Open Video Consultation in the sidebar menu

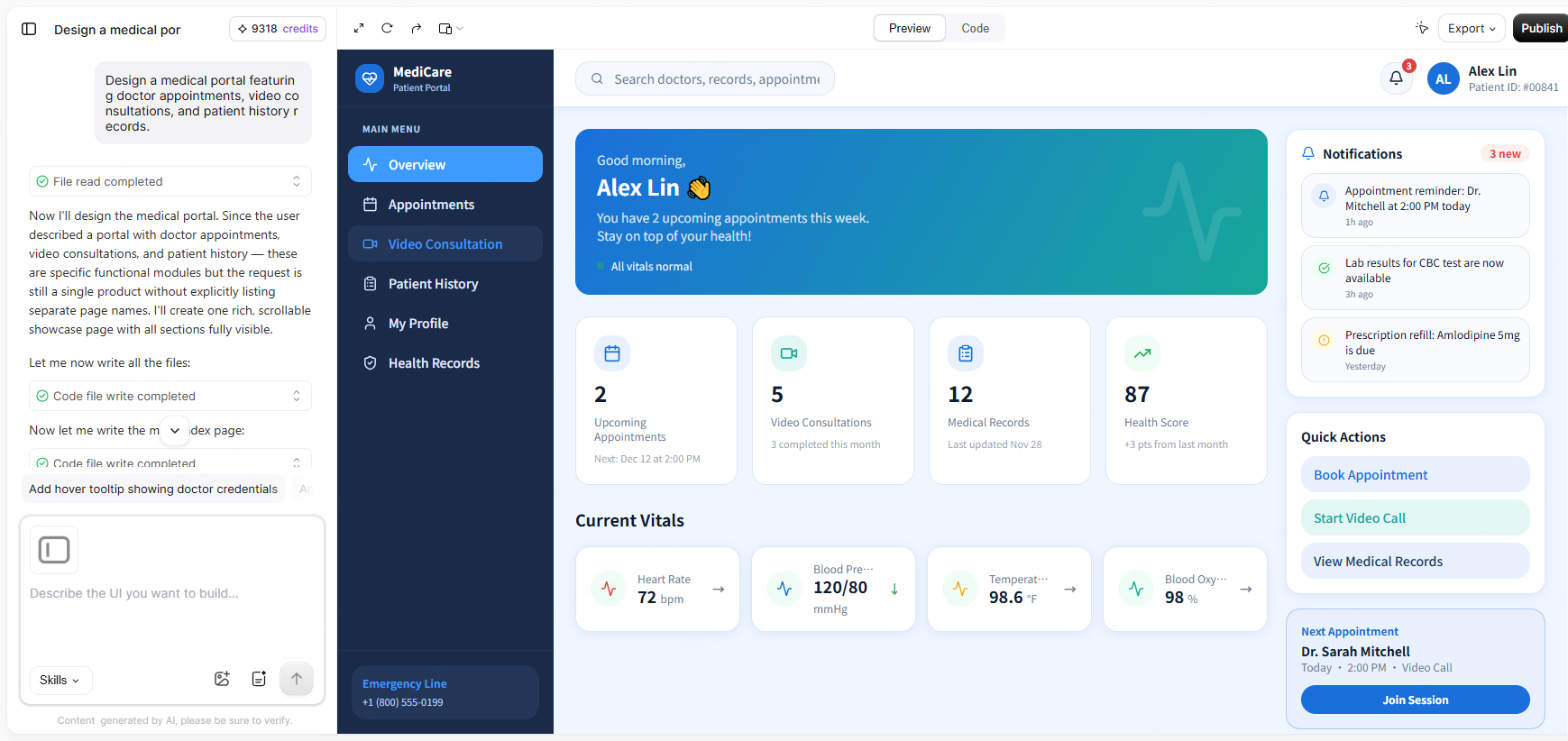pyautogui.click(x=445, y=243)
